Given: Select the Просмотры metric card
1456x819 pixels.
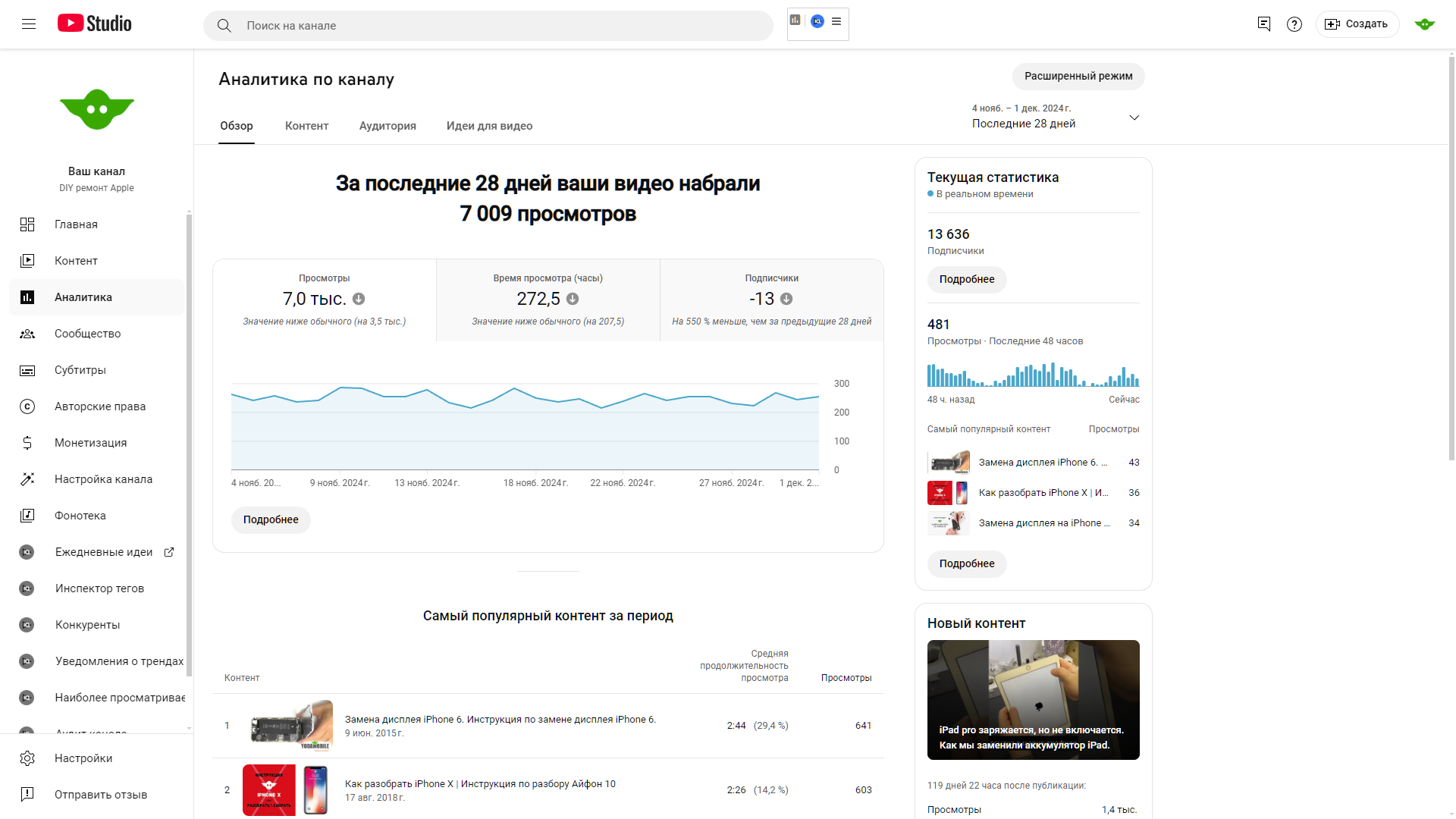Looking at the screenshot, I should pos(325,300).
